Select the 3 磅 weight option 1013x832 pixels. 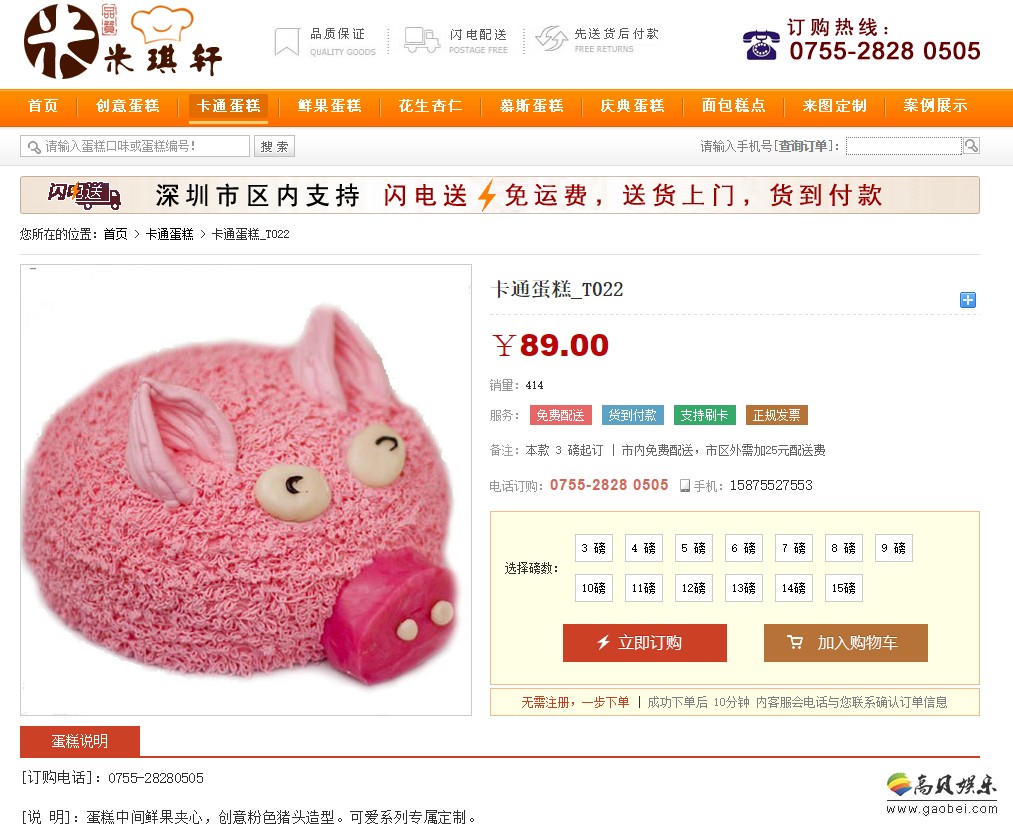tap(594, 548)
